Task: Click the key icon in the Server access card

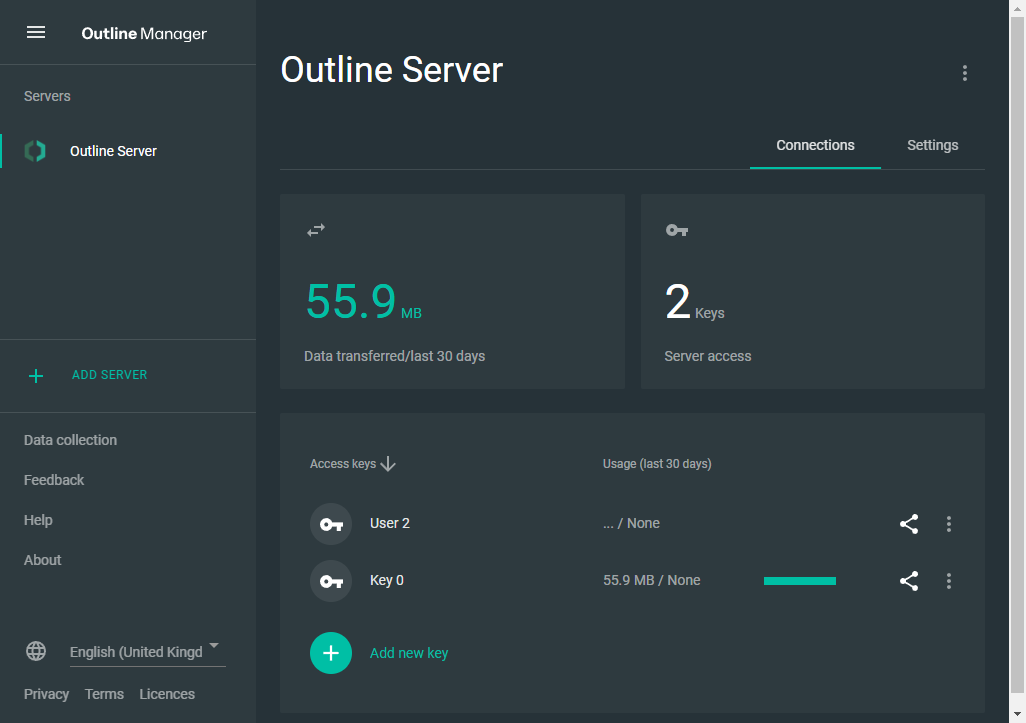Action: coord(677,230)
